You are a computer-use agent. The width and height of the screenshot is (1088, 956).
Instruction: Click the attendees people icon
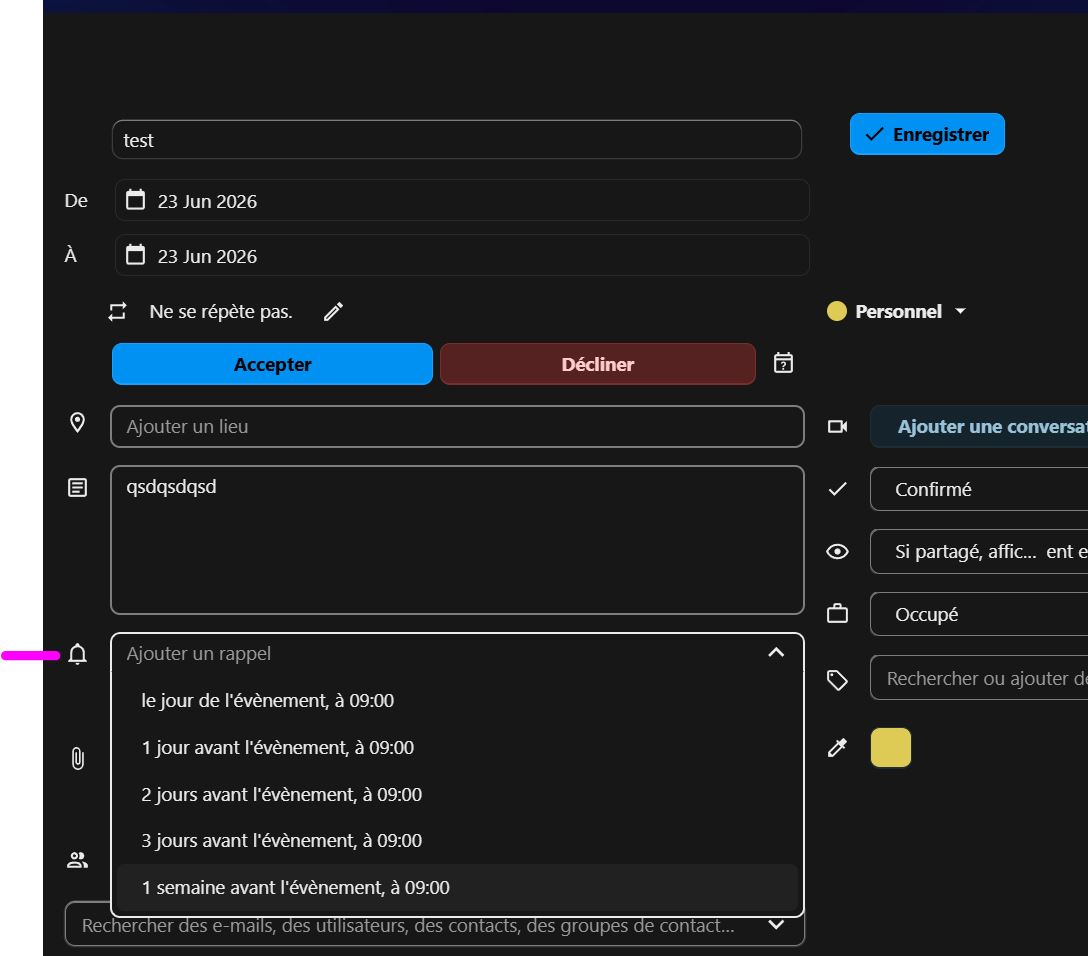coord(77,860)
